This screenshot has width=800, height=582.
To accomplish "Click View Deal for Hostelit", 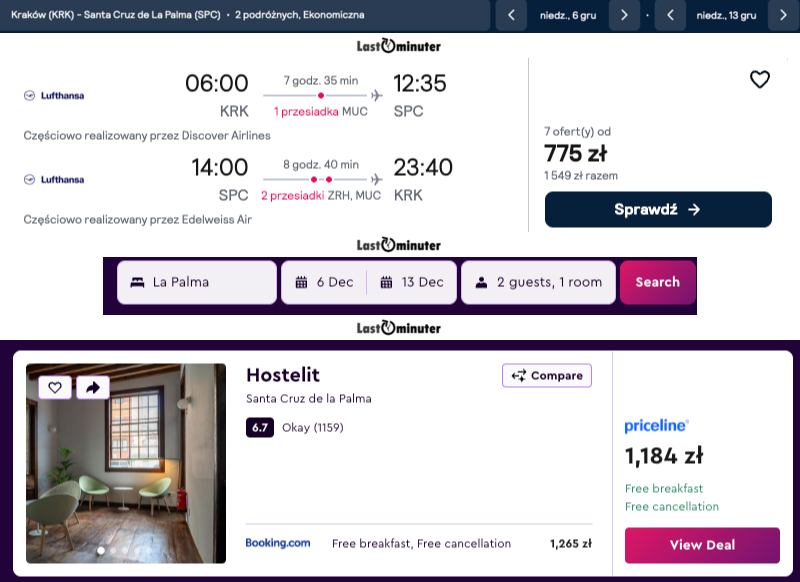I will (702, 545).
